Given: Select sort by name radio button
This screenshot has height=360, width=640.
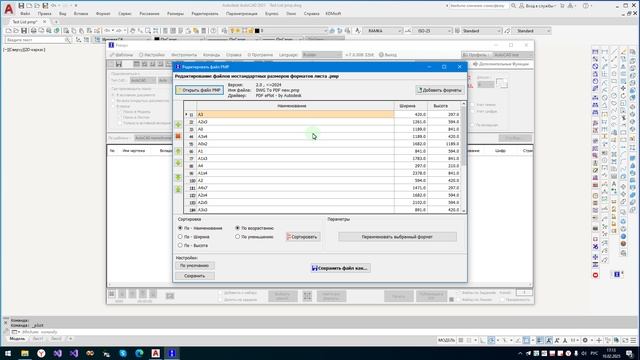Looking at the screenshot, I should click(x=180, y=228).
